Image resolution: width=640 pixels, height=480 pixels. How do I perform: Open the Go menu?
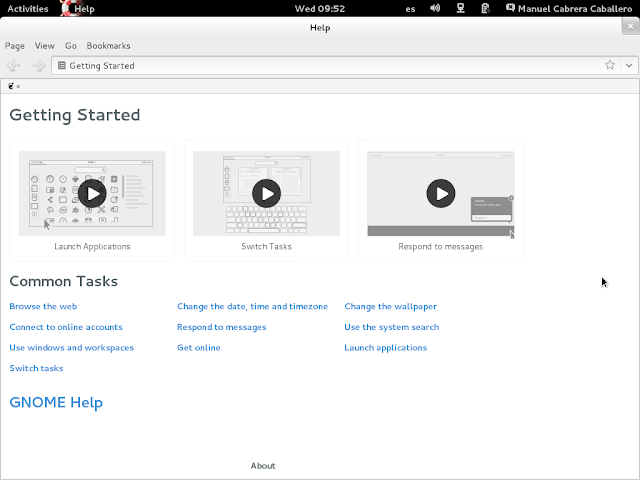(x=71, y=46)
